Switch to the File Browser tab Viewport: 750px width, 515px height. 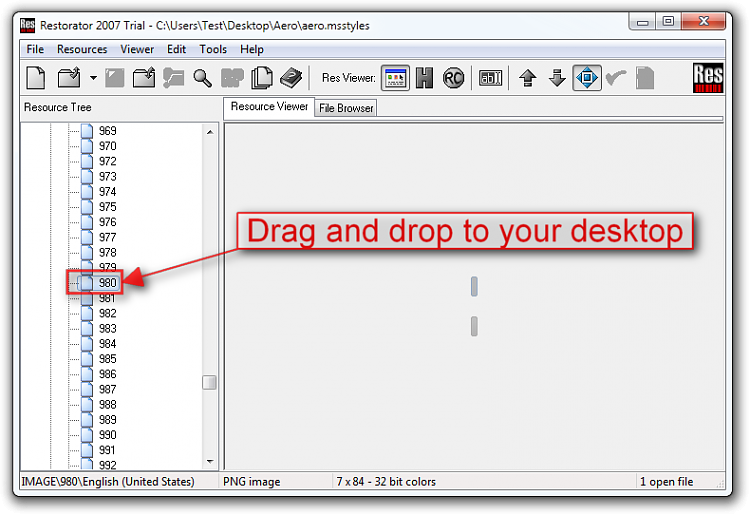click(346, 108)
